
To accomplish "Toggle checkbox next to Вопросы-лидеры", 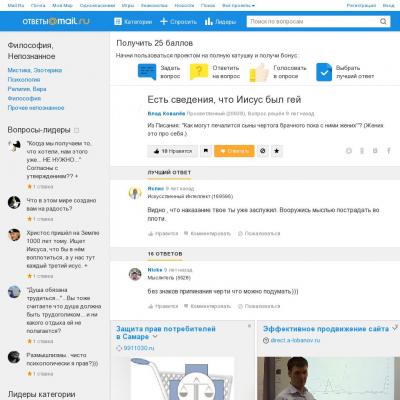I will pyautogui.click(x=76, y=130).
